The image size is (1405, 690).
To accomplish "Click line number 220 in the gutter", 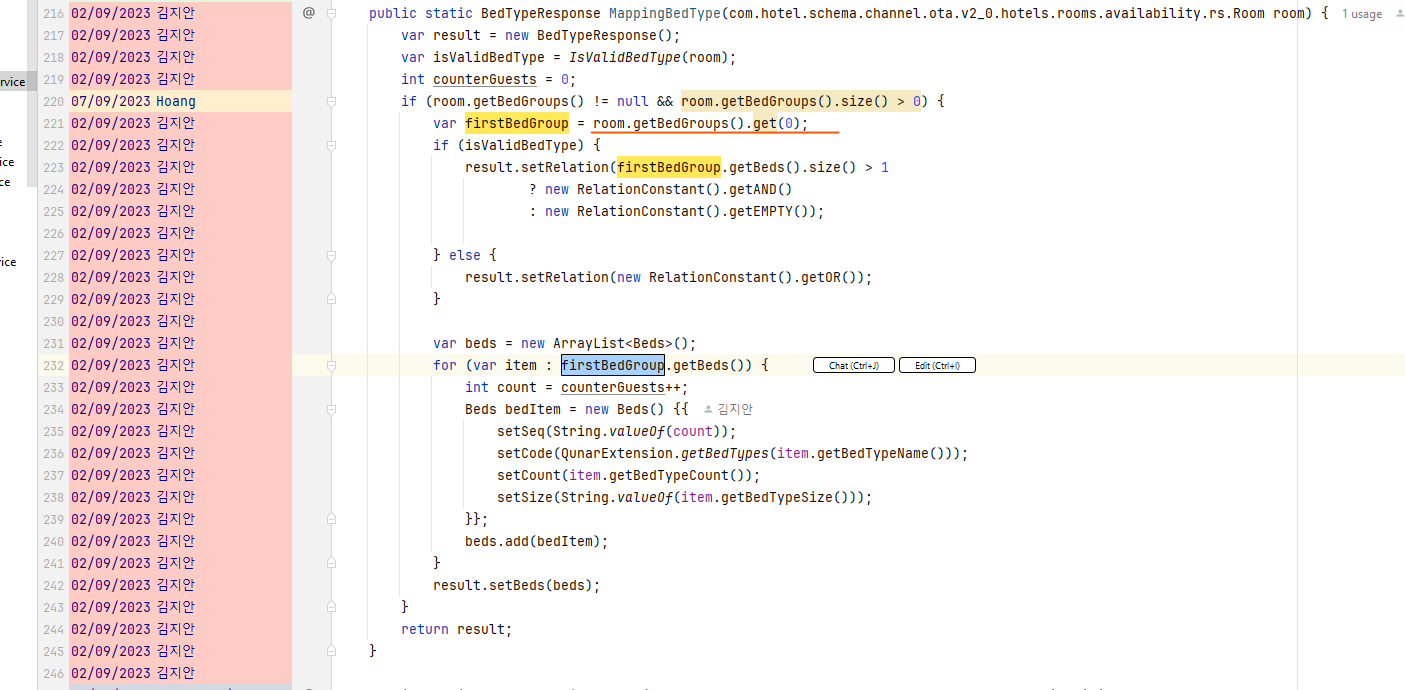I will [53, 101].
